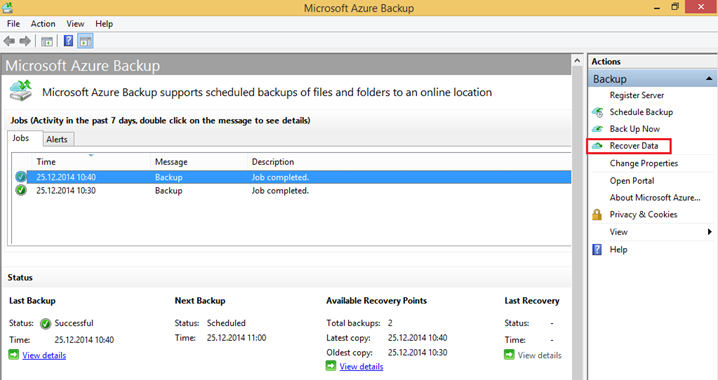Open the Action menu
The width and height of the screenshot is (718, 380).
pos(43,24)
